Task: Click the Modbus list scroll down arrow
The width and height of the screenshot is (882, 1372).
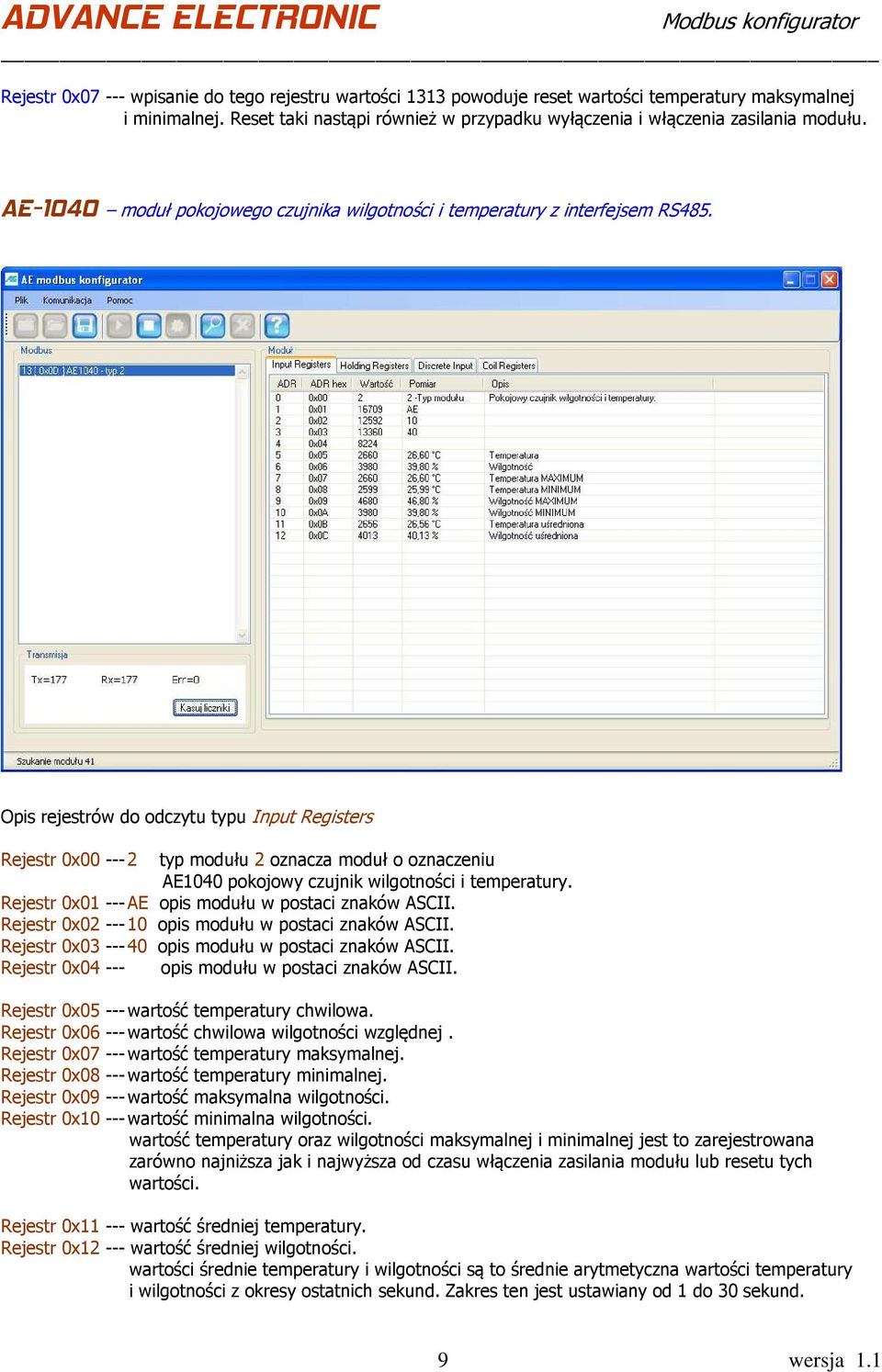Action: [243, 635]
